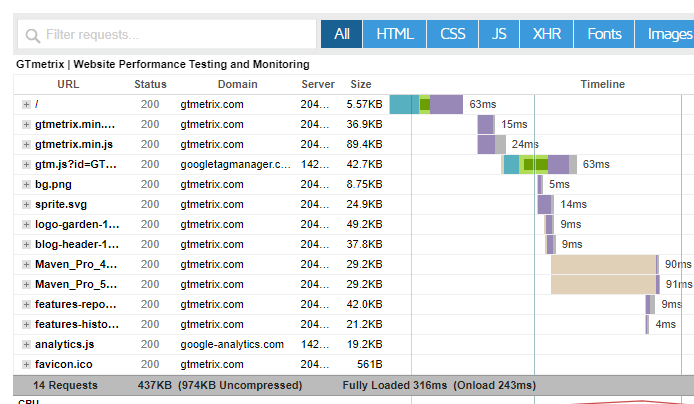Image resolution: width=694 pixels, height=404 pixels.
Task: Click the gtmetrix.min.js file name
Action: (74, 144)
